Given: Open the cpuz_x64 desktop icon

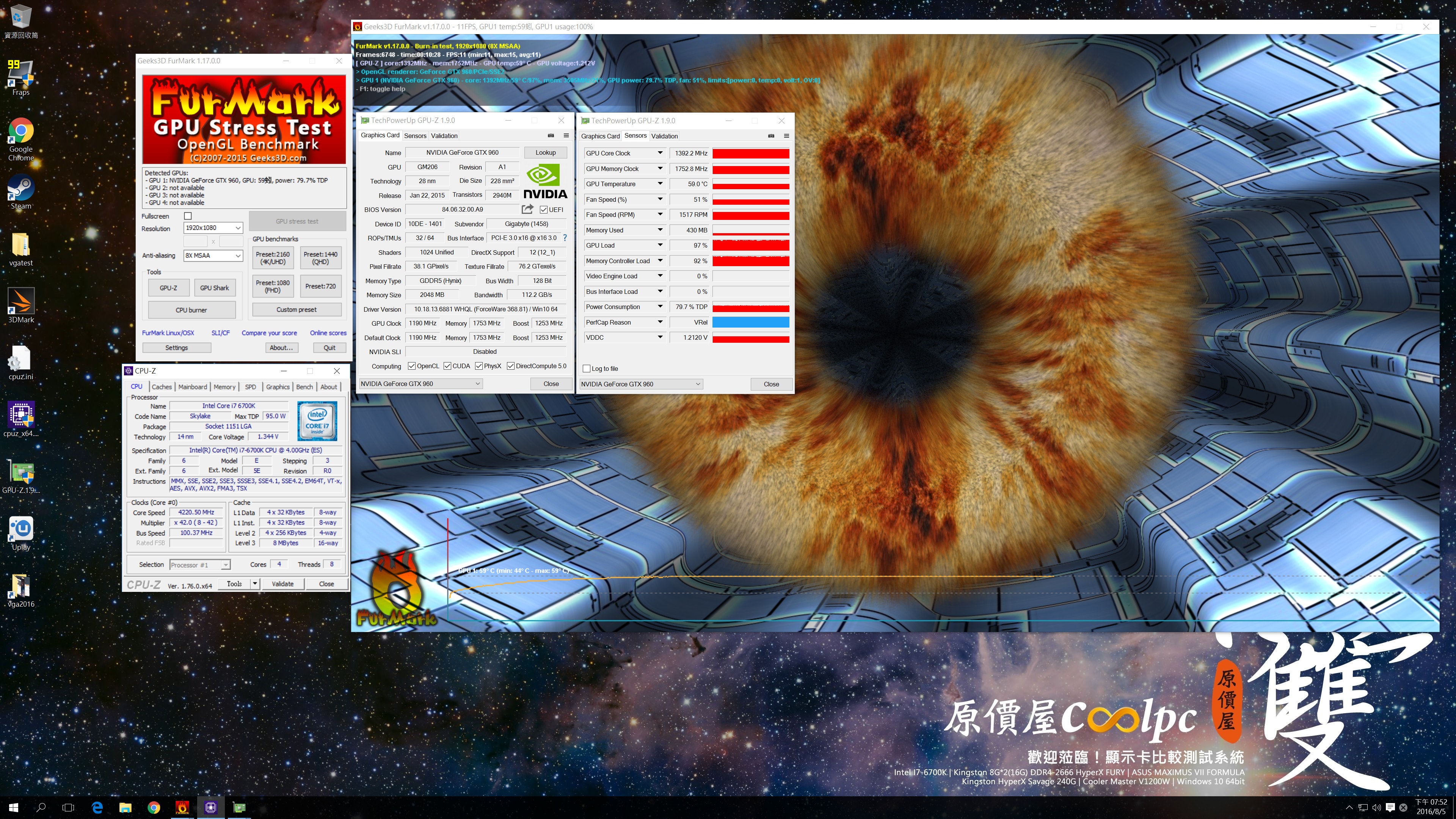Looking at the screenshot, I should [x=21, y=419].
